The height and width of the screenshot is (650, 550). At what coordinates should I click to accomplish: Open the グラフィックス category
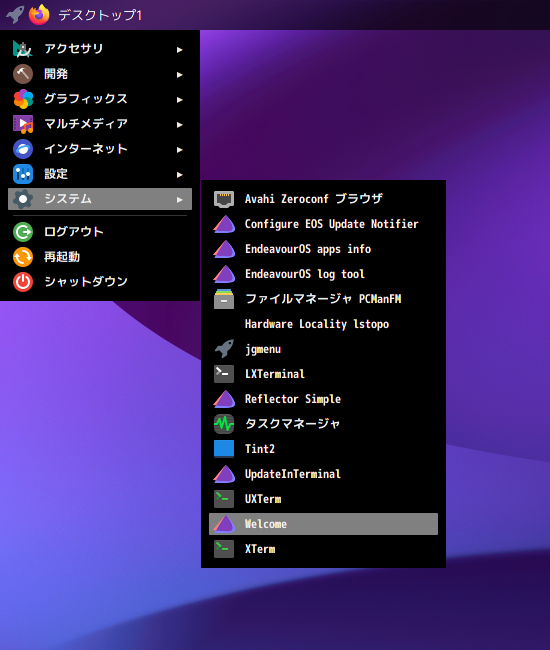pyautogui.click(x=100, y=99)
